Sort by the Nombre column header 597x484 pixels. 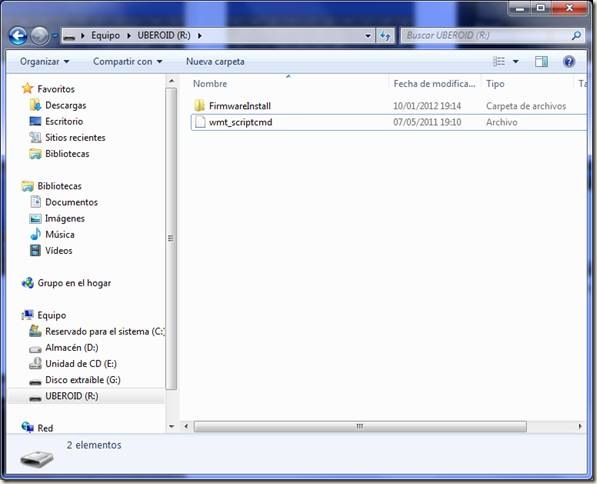point(210,84)
